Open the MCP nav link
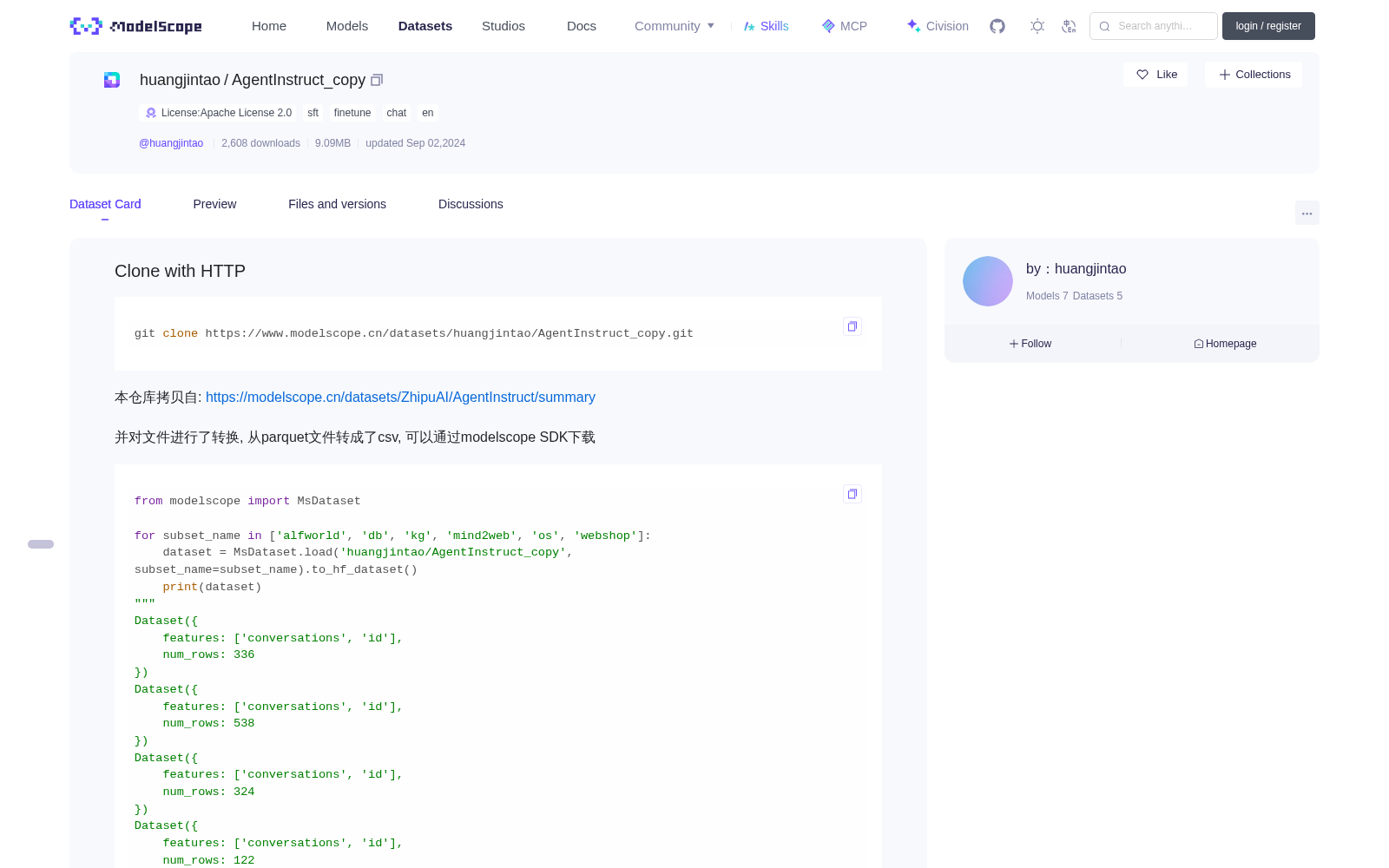This screenshot has width=1389, height=868. pyautogui.click(x=845, y=26)
